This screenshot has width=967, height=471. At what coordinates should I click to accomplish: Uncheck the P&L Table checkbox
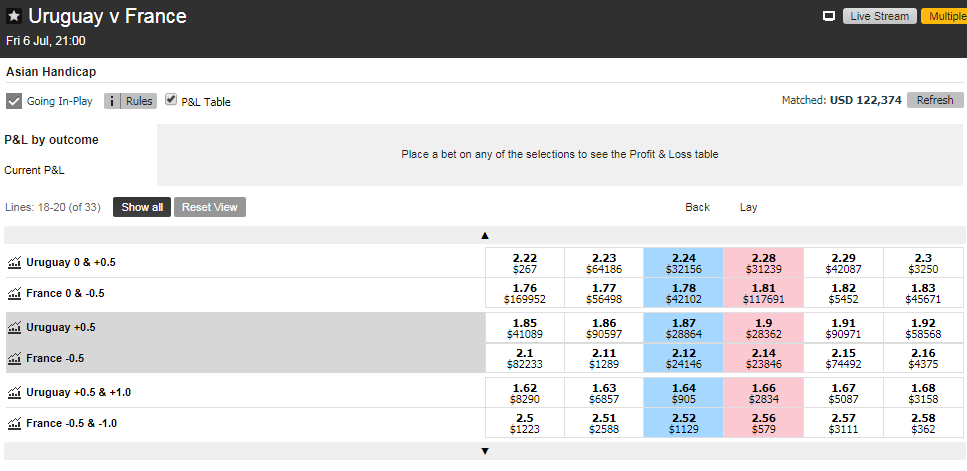pos(171,100)
